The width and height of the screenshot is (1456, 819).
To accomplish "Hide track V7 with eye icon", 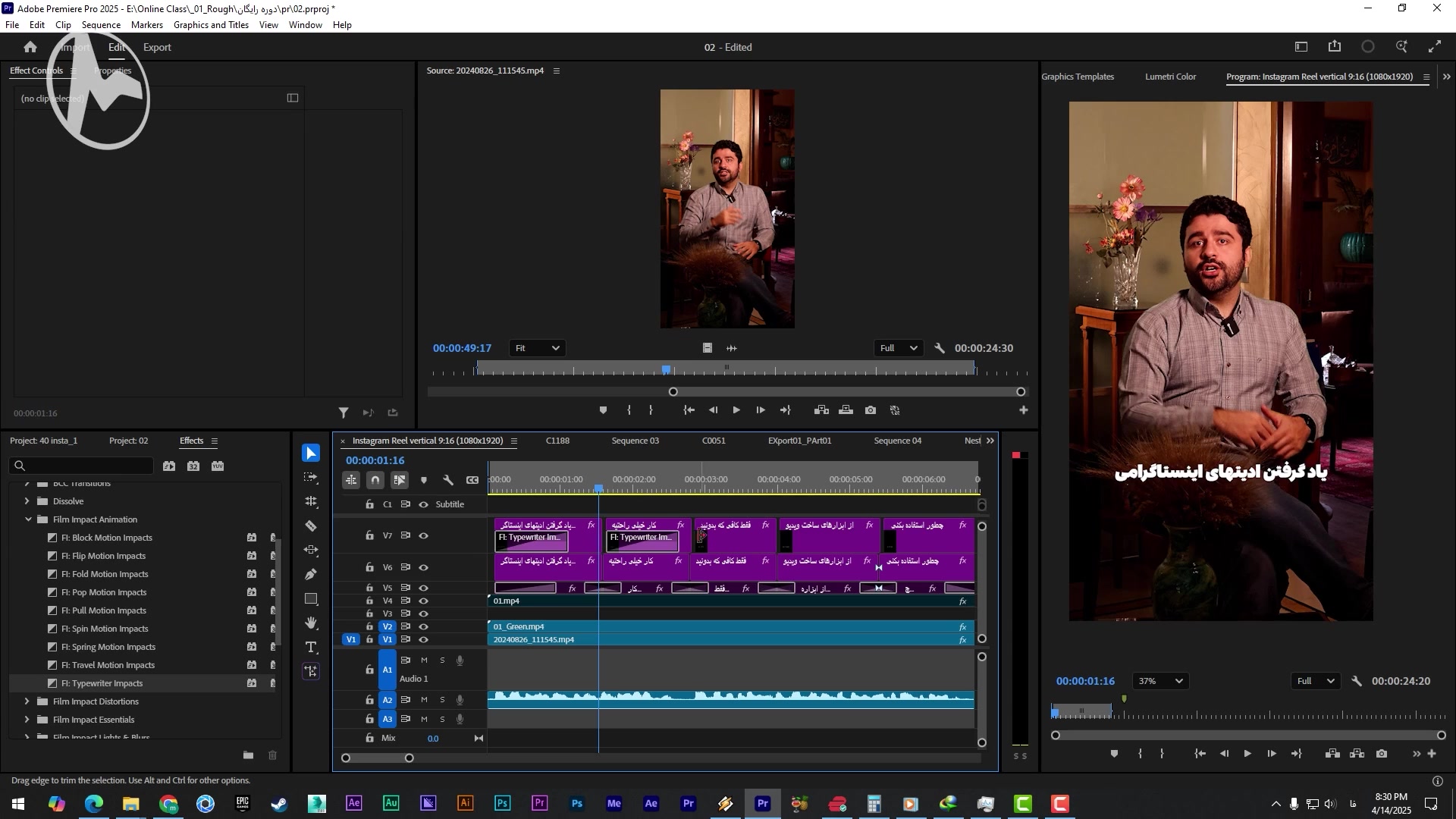I will [424, 536].
